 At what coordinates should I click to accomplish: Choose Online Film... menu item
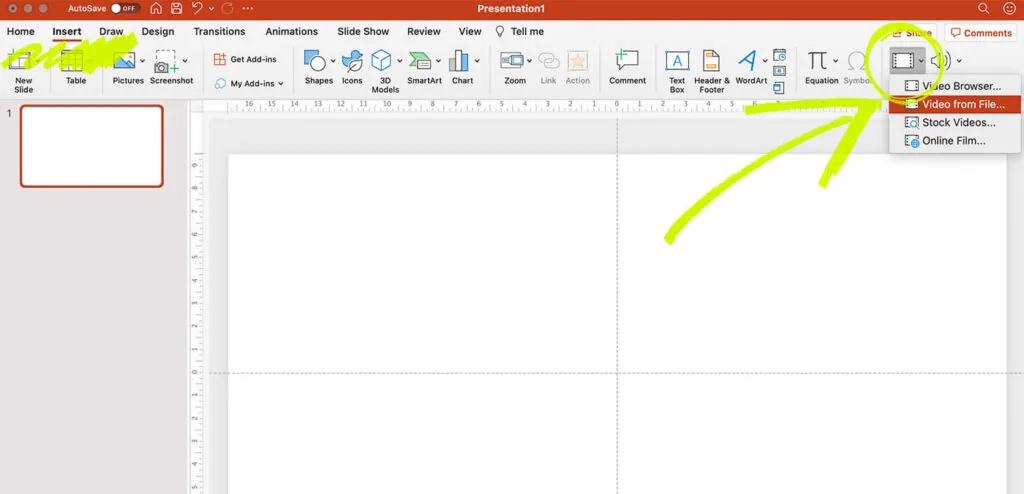(955, 140)
